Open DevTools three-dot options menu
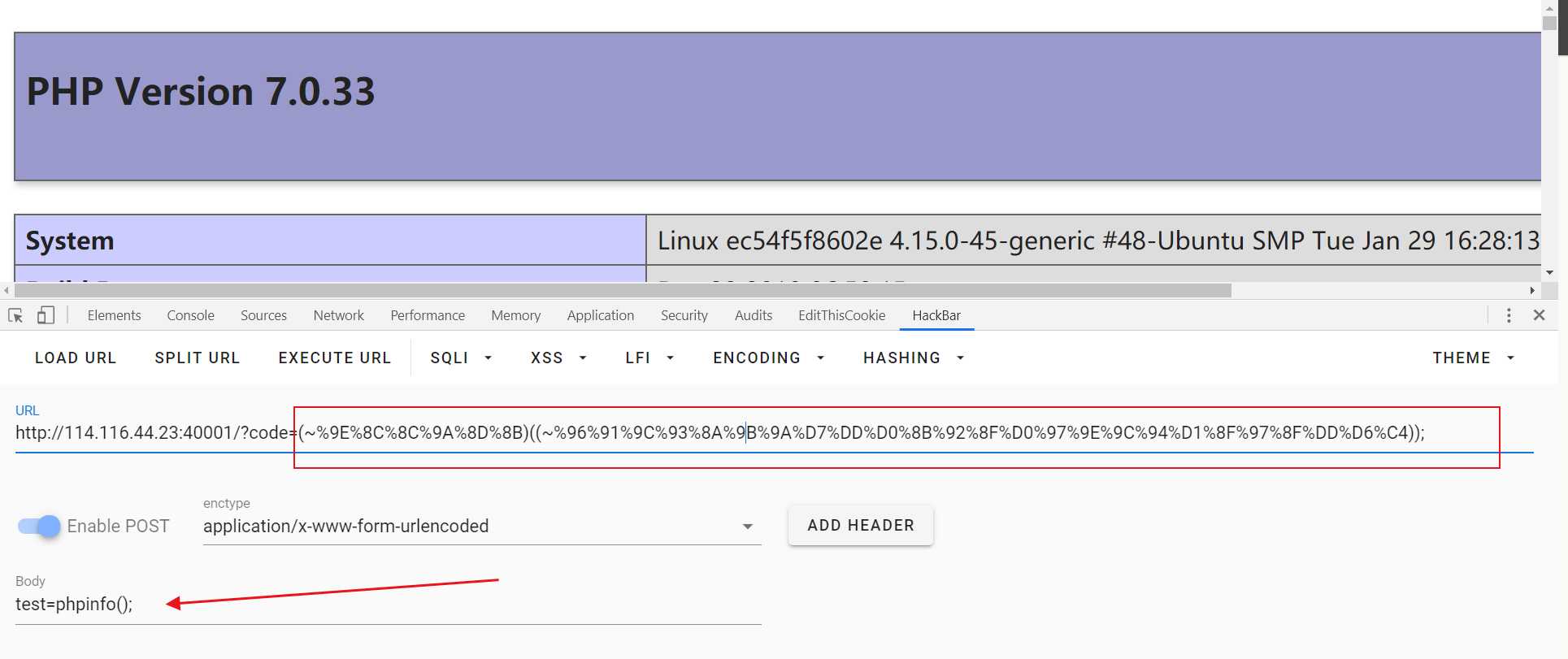The height and width of the screenshot is (659, 1568). (x=1509, y=315)
